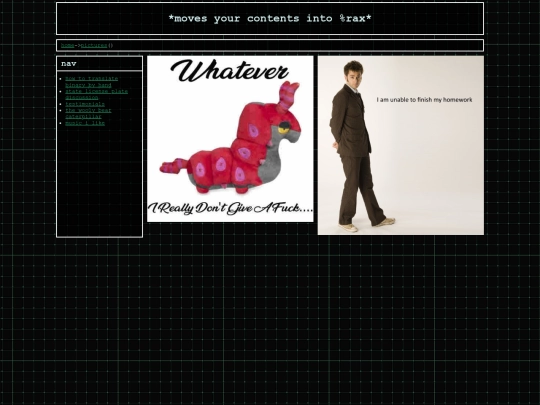Screen dimensions: 540x405
Task: Go to the 'testimonials' page
Action: tap(85, 104)
